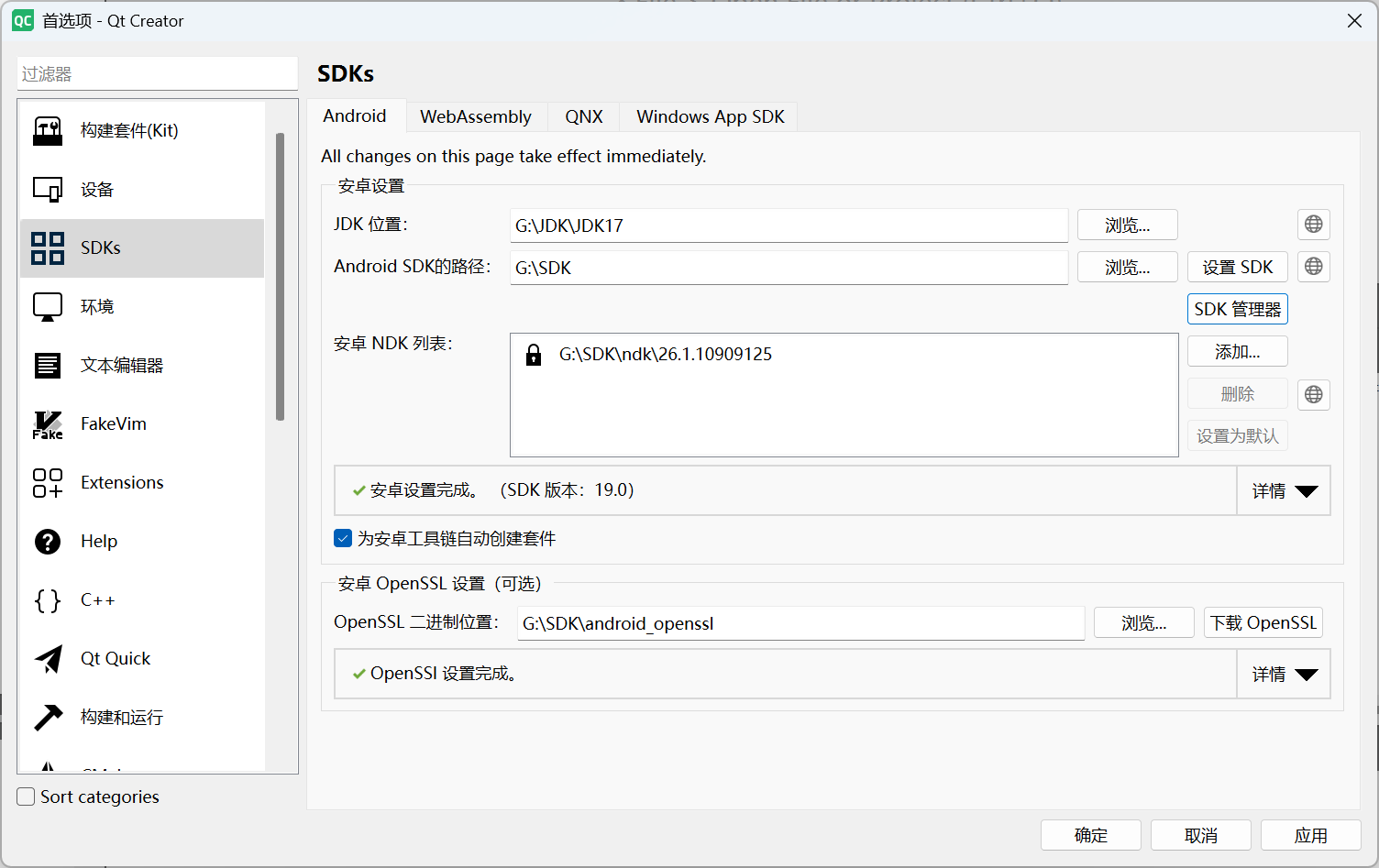Screen dimensions: 1379x868
Task: Click the 取消 cancel button
Action: coord(1201,835)
